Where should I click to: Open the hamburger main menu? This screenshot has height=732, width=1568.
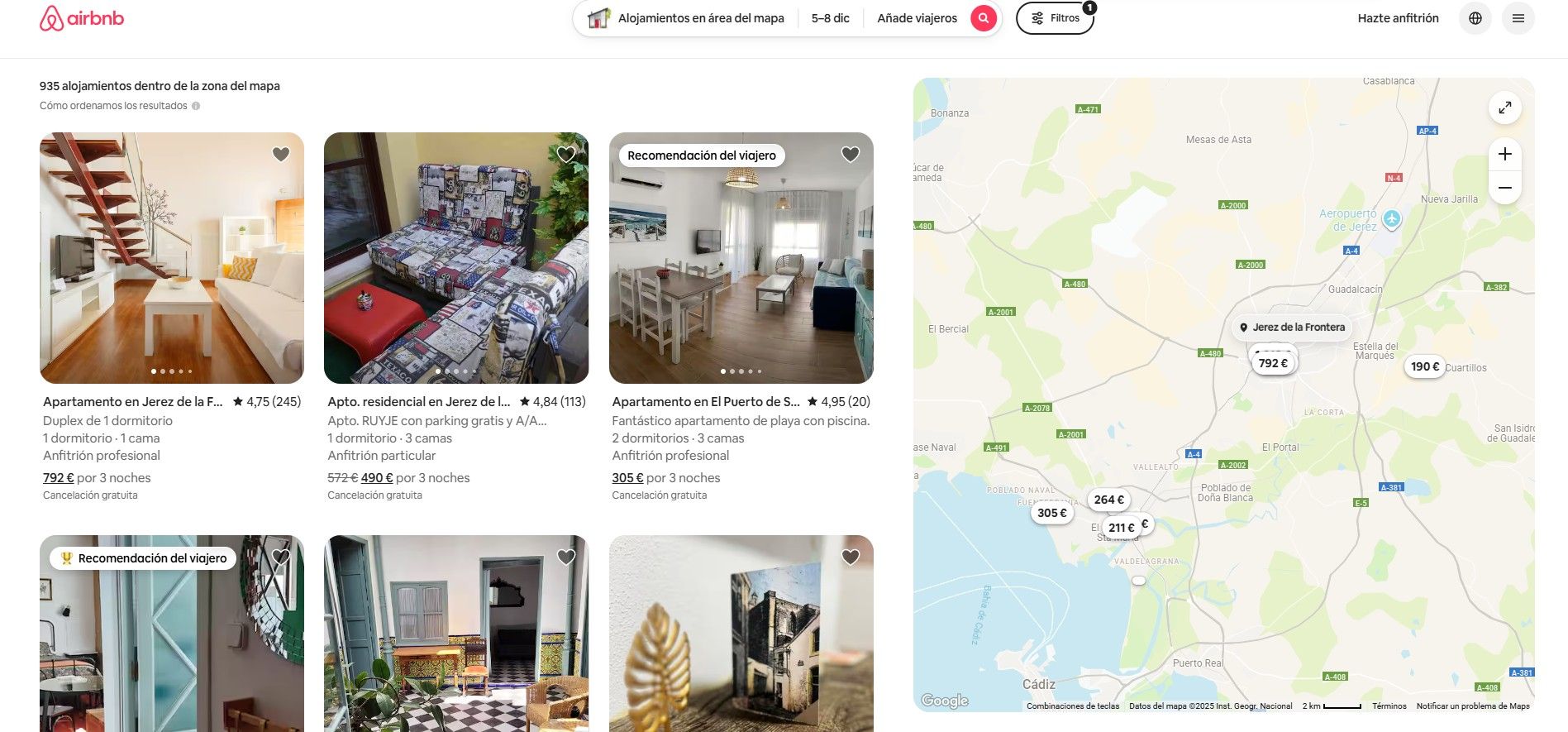(x=1518, y=18)
